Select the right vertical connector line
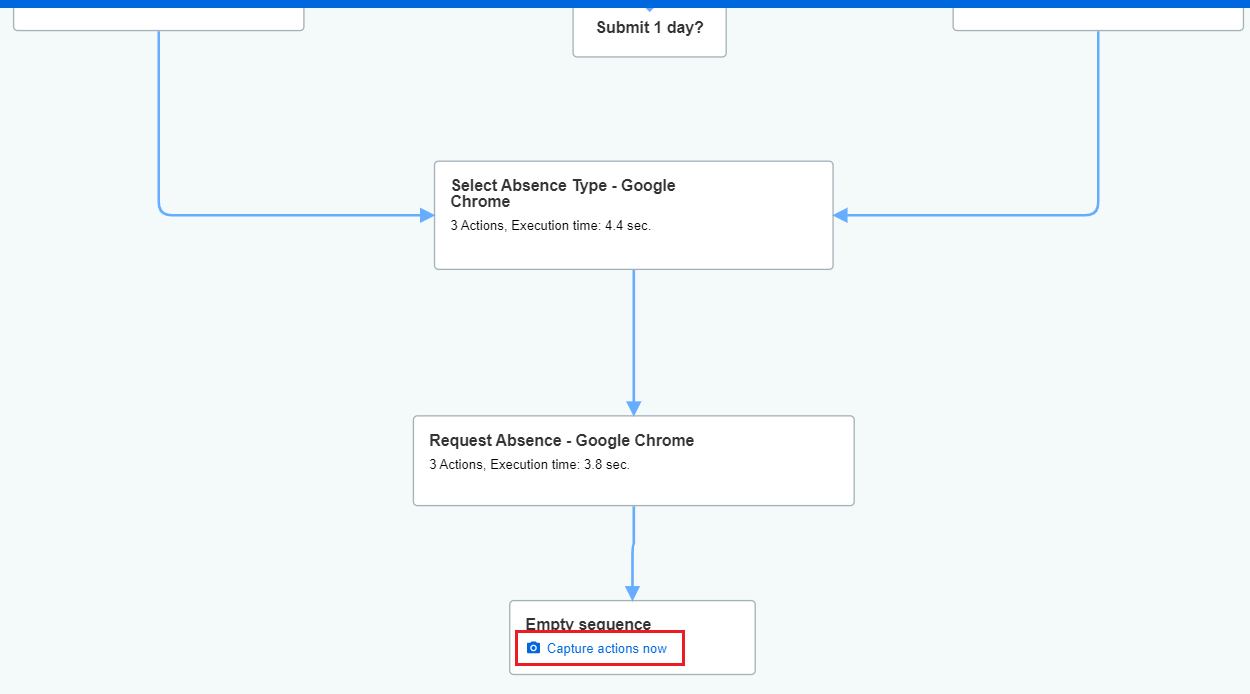The height and width of the screenshot is (694, 1250). 1098,120
